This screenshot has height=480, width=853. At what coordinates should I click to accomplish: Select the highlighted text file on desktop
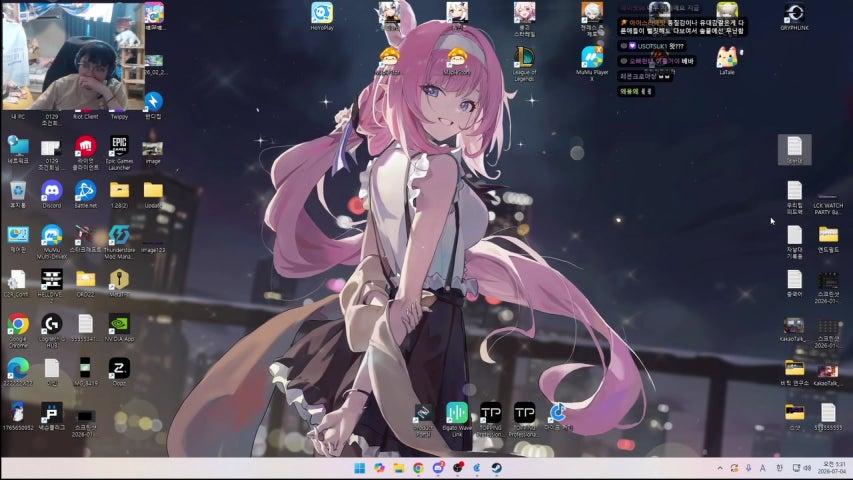[x=794, y=150]
